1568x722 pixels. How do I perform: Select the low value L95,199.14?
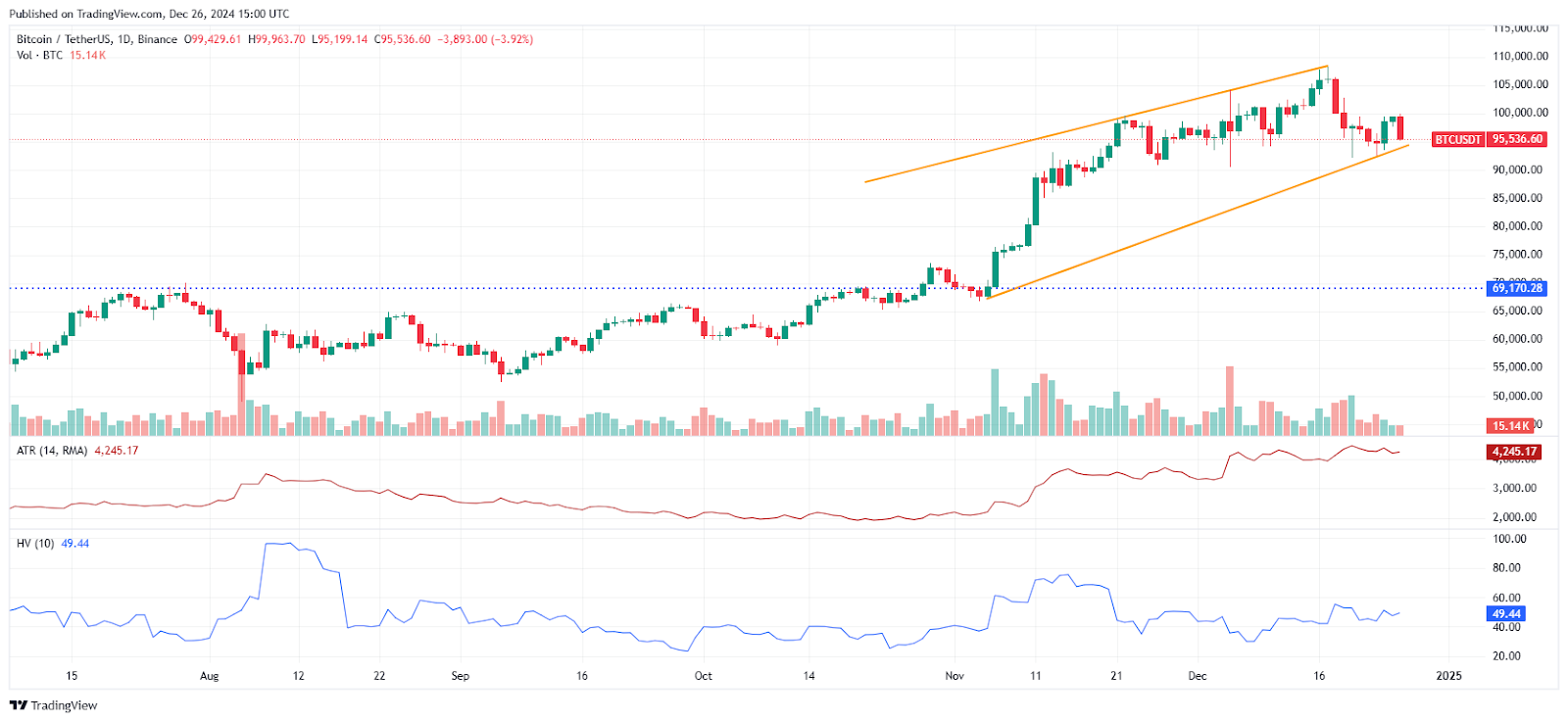[x=340, y=39]
